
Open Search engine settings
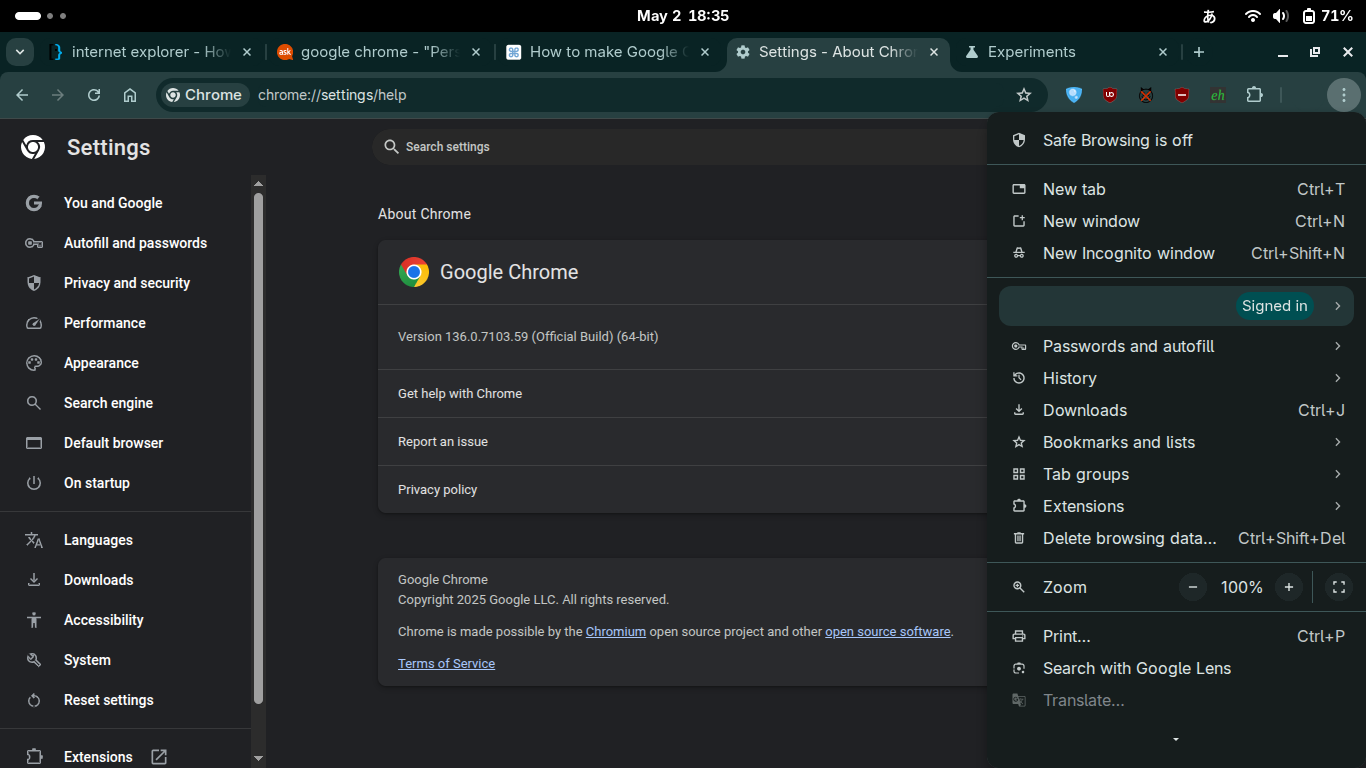point(108,403)
